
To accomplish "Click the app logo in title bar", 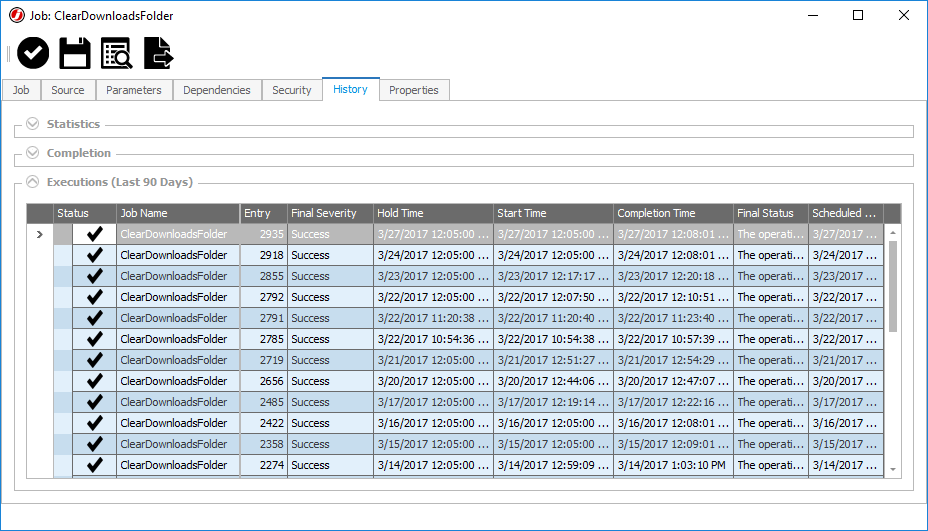I will tap(17, 15).
